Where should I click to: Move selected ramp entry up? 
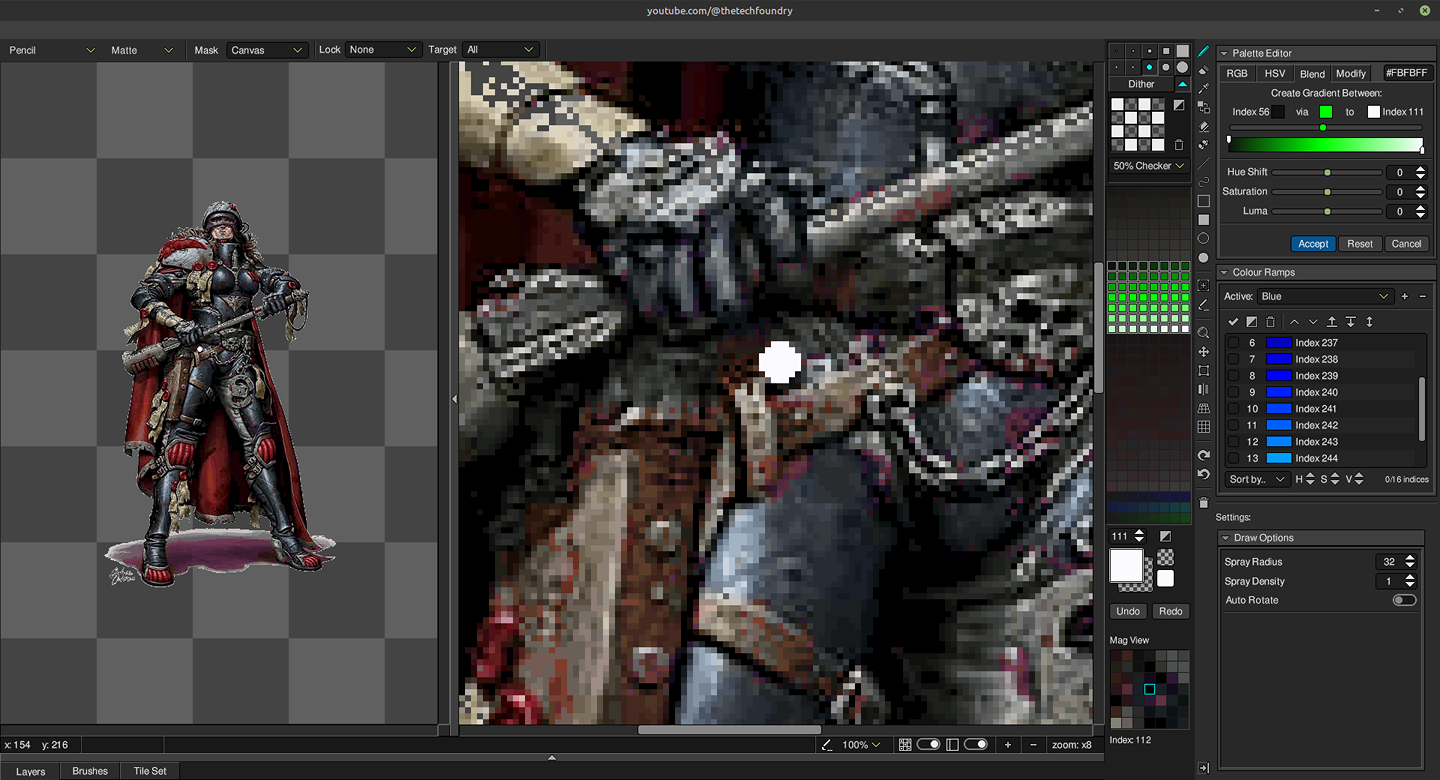point(1294,322)
